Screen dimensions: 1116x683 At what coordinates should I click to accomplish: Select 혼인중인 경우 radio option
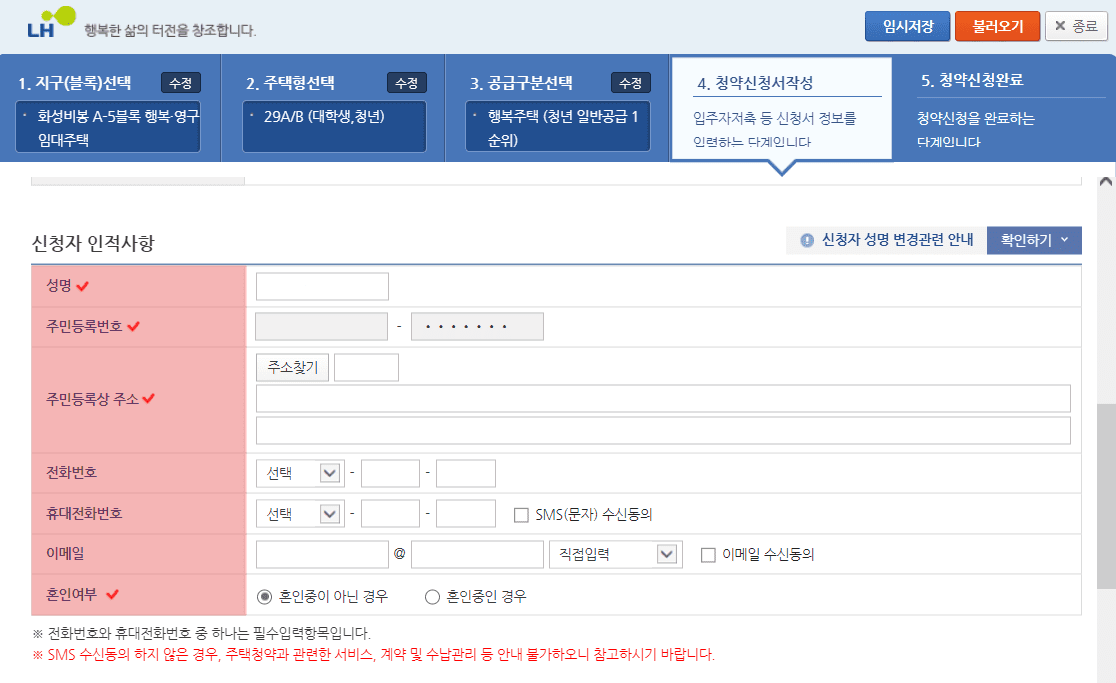433,597
